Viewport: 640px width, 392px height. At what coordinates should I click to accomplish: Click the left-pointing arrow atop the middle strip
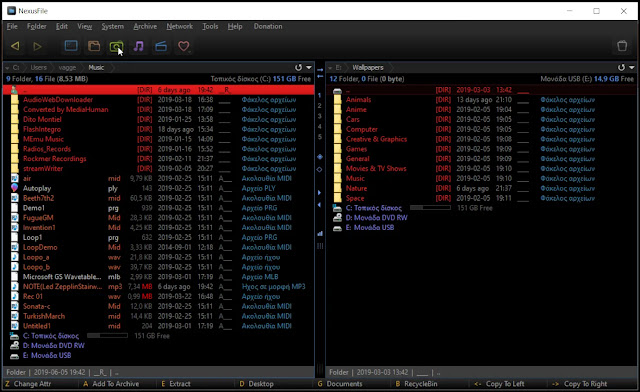[320, 76]
